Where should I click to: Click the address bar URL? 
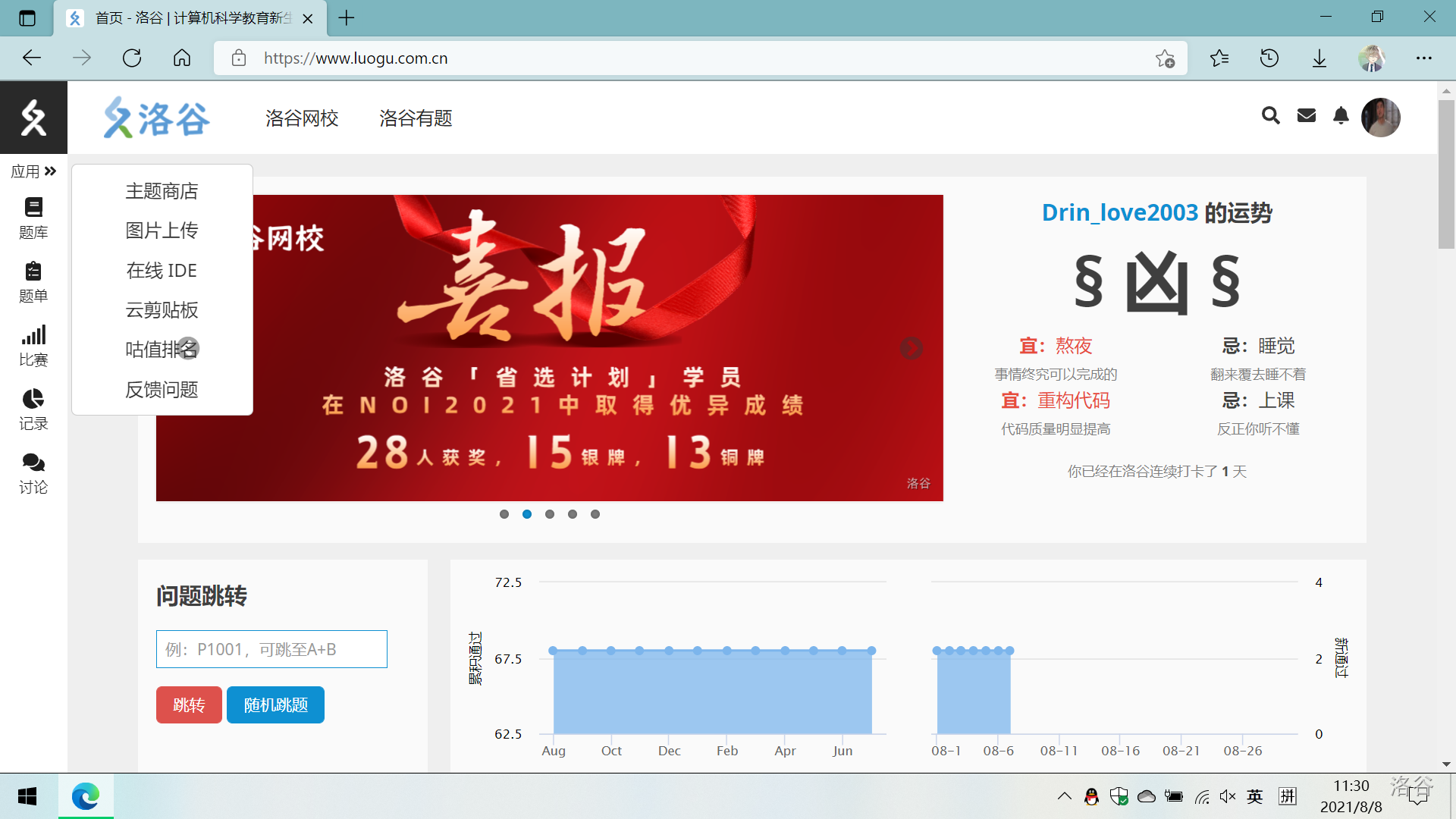[x=356, y=58]
